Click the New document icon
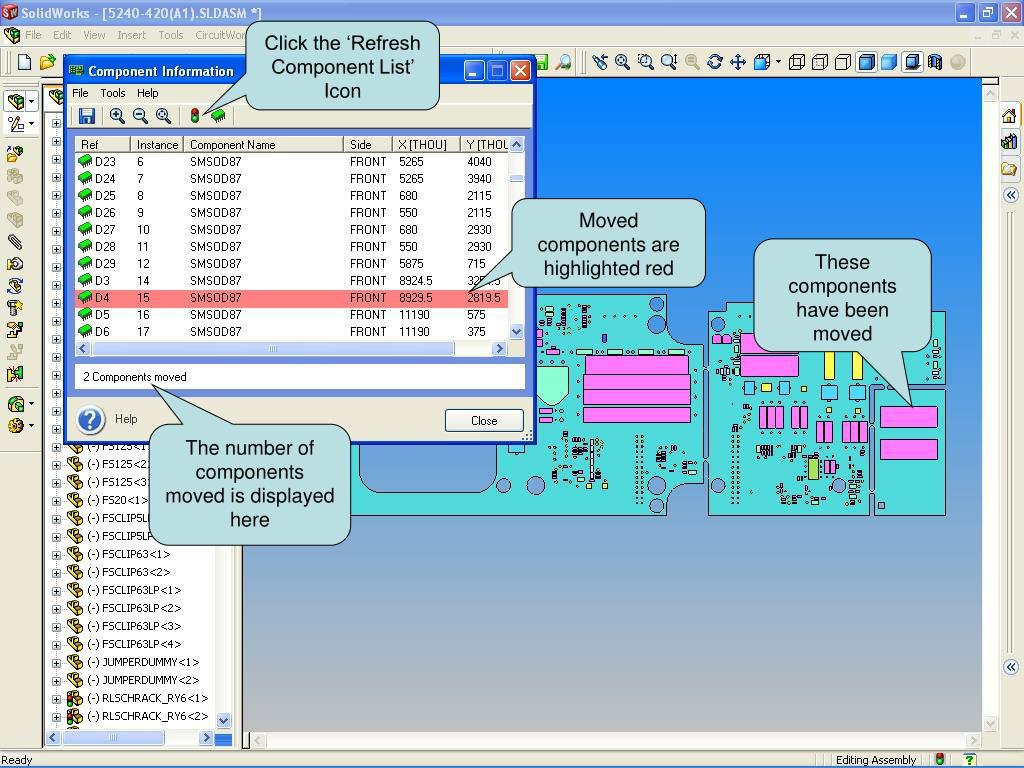The image size is (1024, 768). point(25,62)
